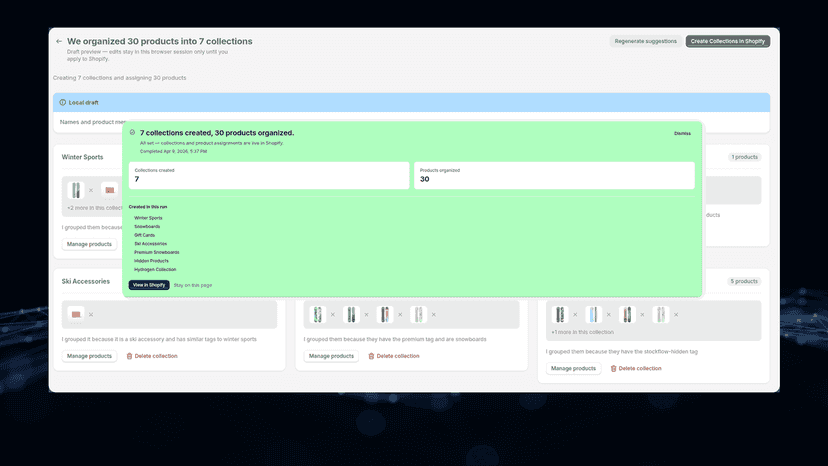This screenshot has height=466, width=828.
Task: Open Manage products for Winter Sports
Action: coord(89,244)
